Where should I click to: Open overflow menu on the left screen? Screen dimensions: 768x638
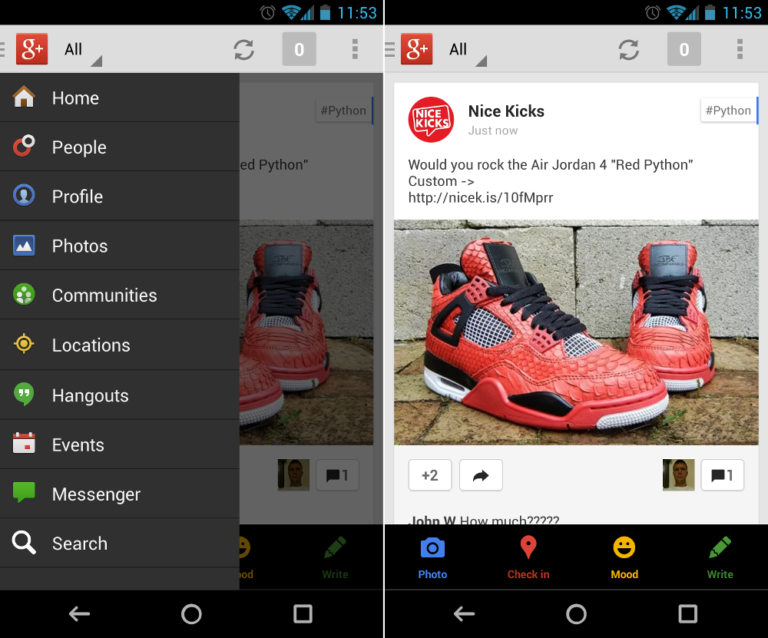(355, 49)
